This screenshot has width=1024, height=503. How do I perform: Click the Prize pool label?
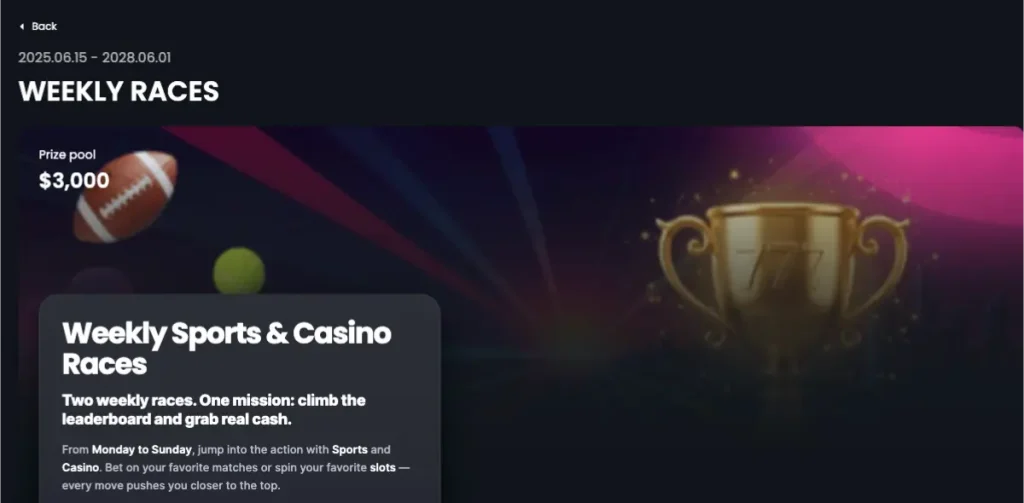tap(67, 155)
